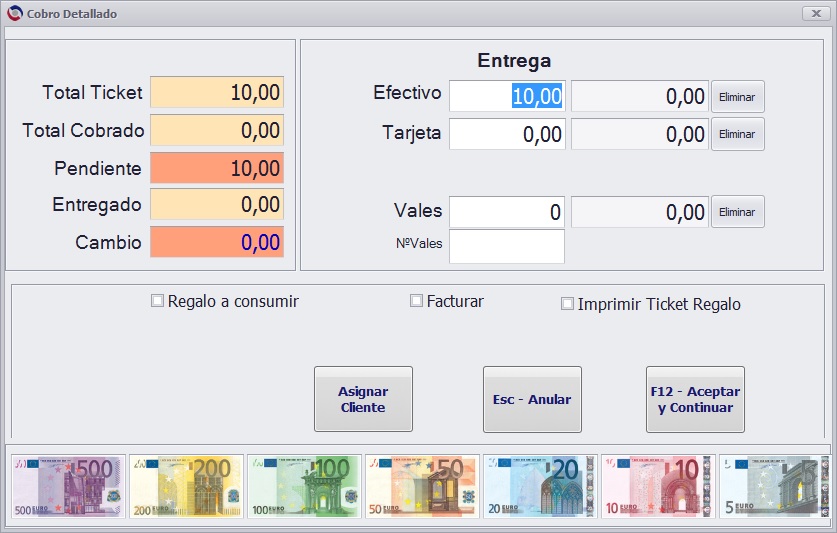Click the Pendiente value 10,00
Screen dimensions: 837x533
point(217,168)
